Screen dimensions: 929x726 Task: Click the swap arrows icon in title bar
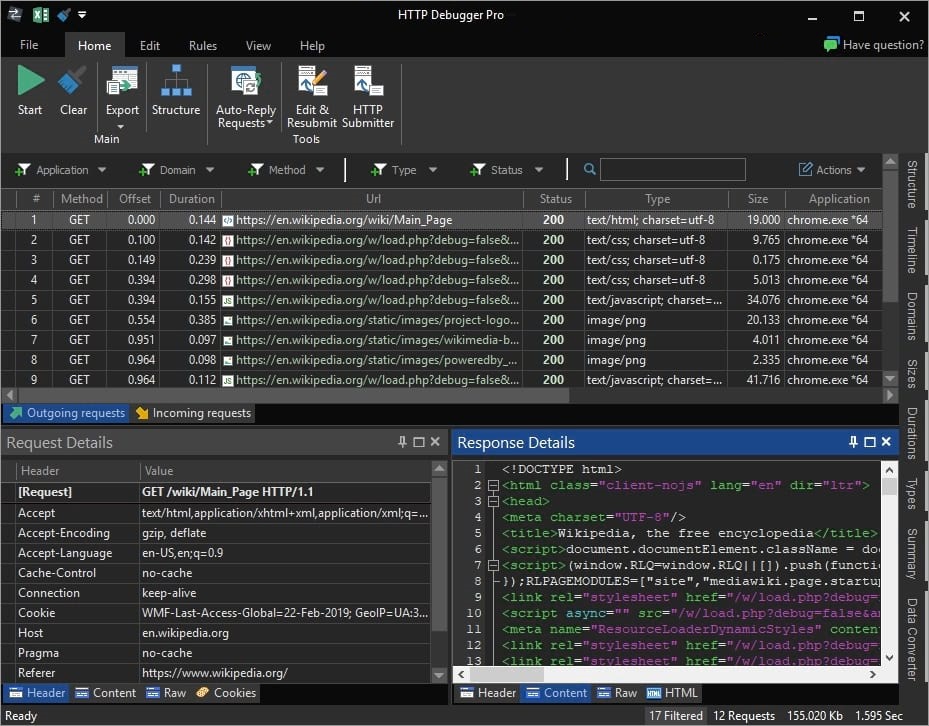tap(15, 15)
